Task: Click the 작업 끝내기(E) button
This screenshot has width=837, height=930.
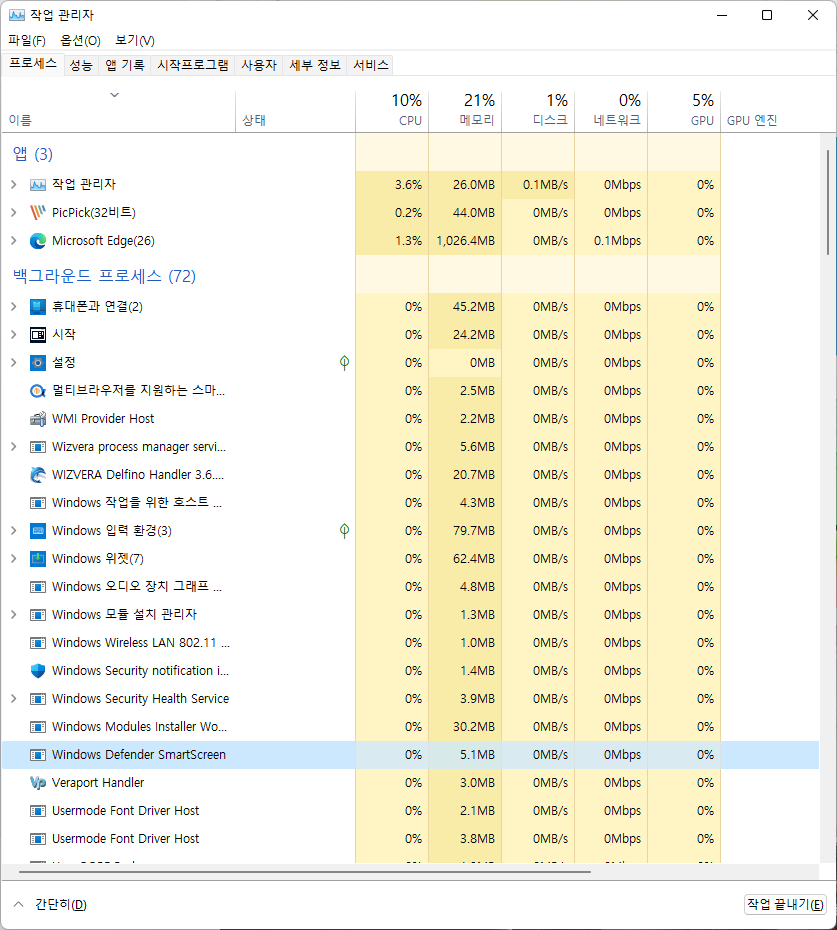Action: (x=785, y=904)
